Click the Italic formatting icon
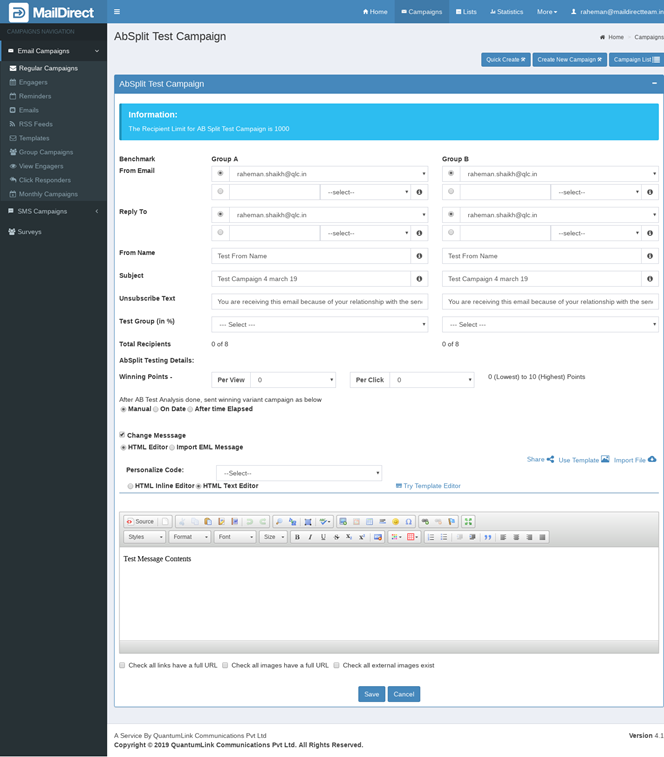The width and height of the screenshot is (664, 757). 310,537
